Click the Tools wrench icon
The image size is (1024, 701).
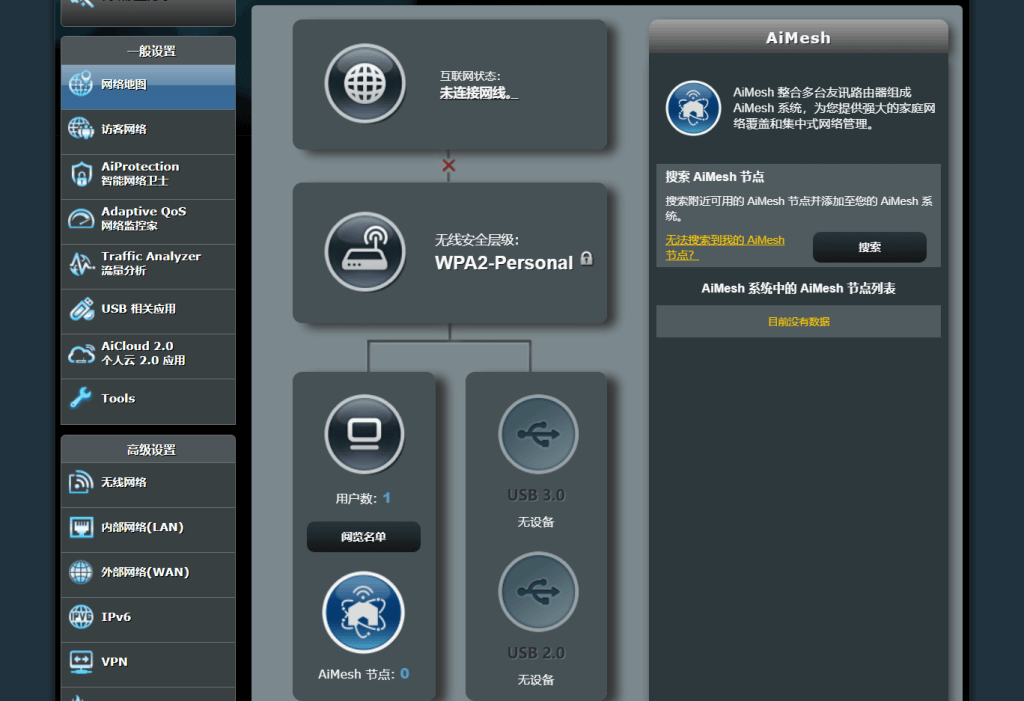(x=81, y=398)
